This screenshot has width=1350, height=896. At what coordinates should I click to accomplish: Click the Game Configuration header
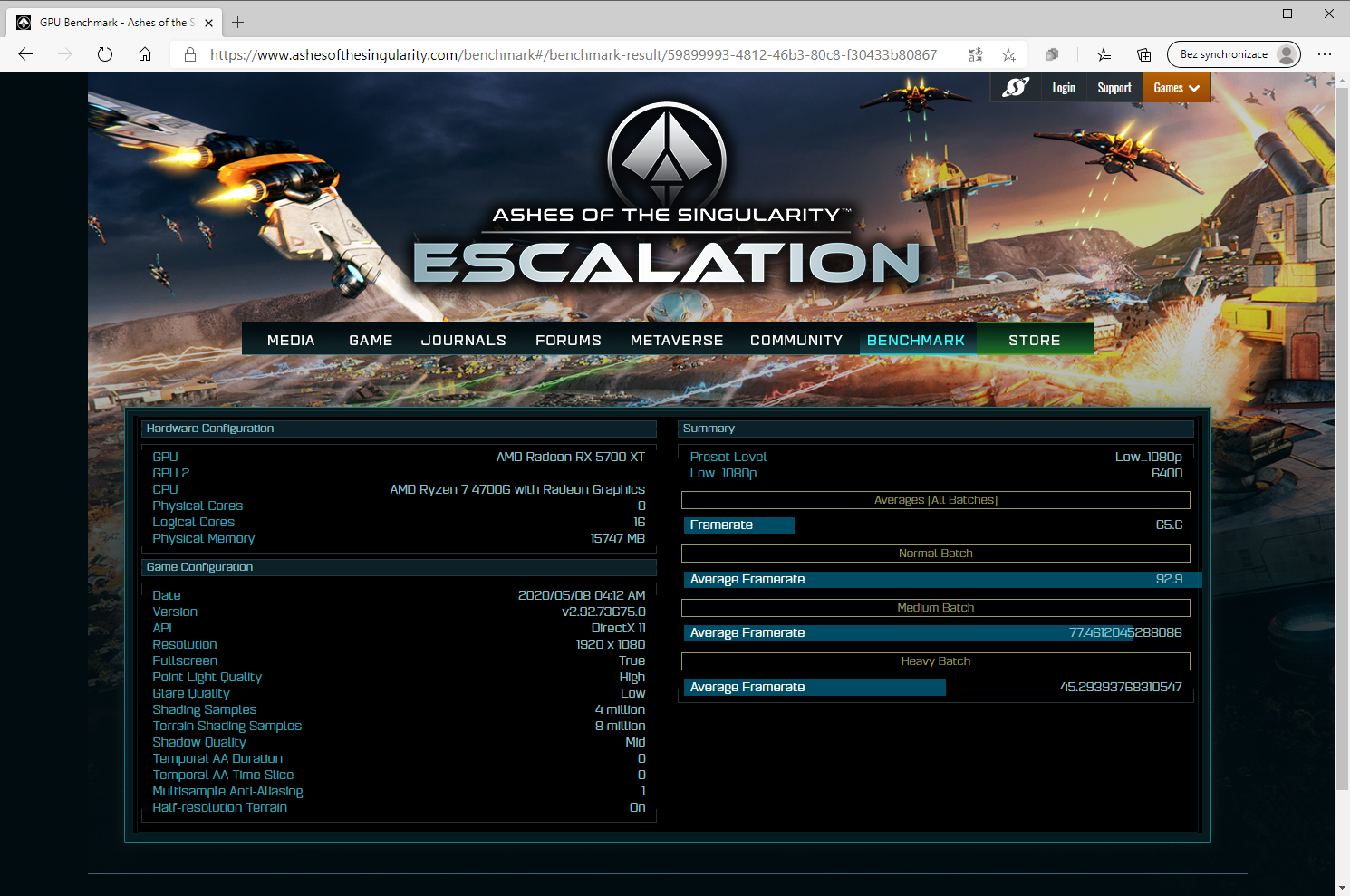tap(398, 567)
